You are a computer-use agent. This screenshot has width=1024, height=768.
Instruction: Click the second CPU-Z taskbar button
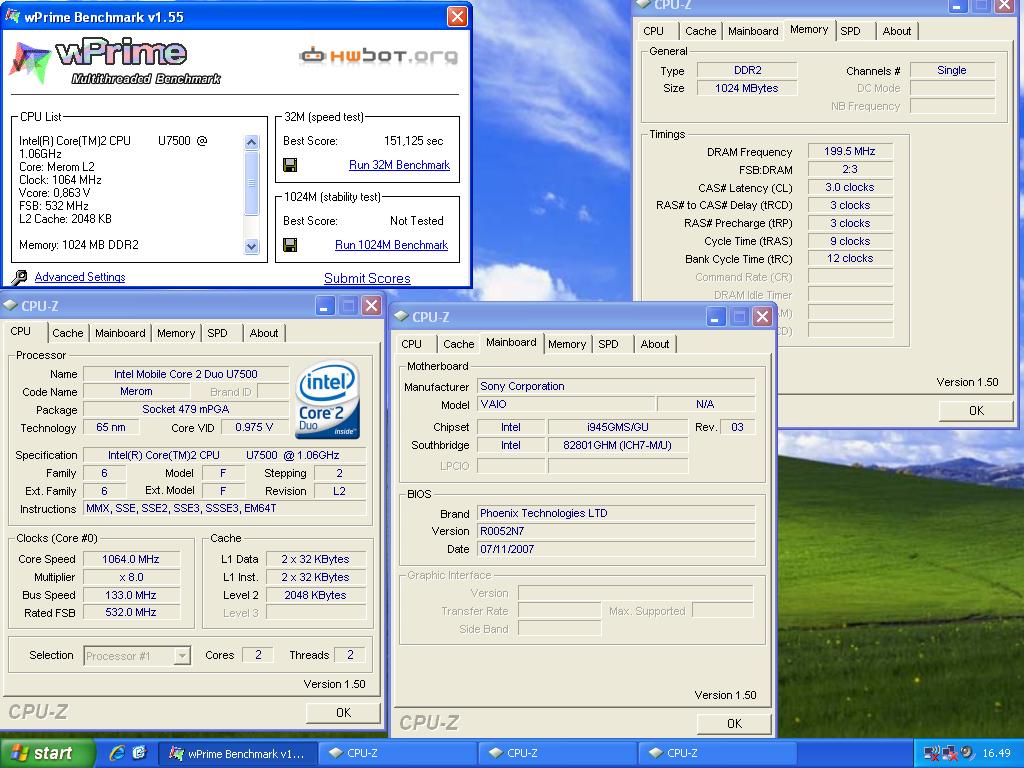point(558,754)
